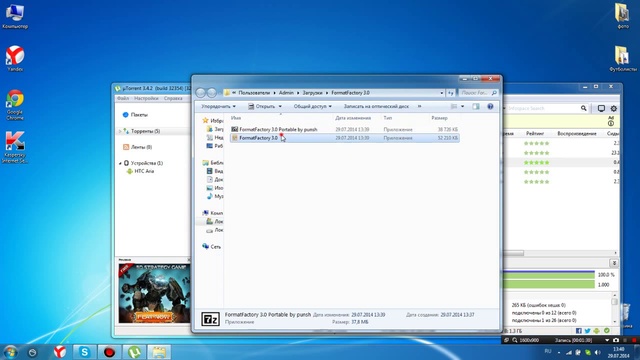Screen dimensions: 640x360
Task: Click Explorer forward navigation button
Action: (211, 93)
